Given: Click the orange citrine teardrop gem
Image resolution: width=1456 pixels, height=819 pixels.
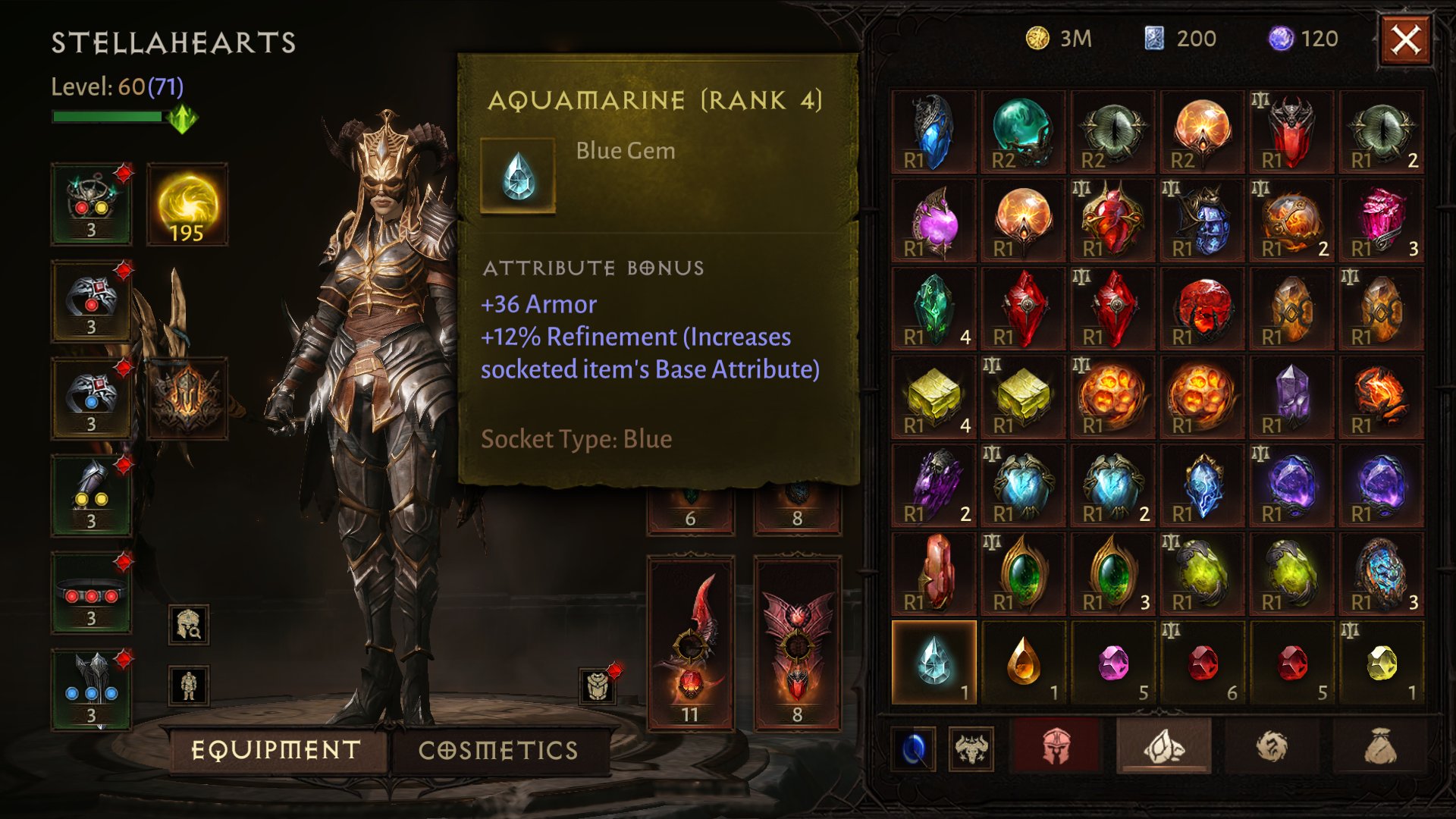Looking at the screenshot, I should [x=1023, y=662].
